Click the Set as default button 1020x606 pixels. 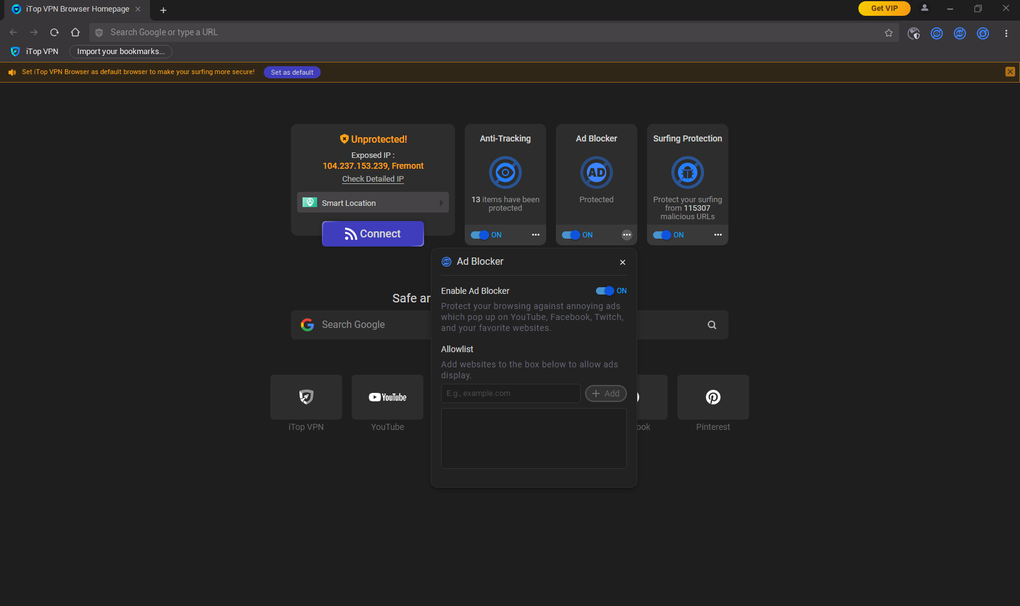point(292,72)
